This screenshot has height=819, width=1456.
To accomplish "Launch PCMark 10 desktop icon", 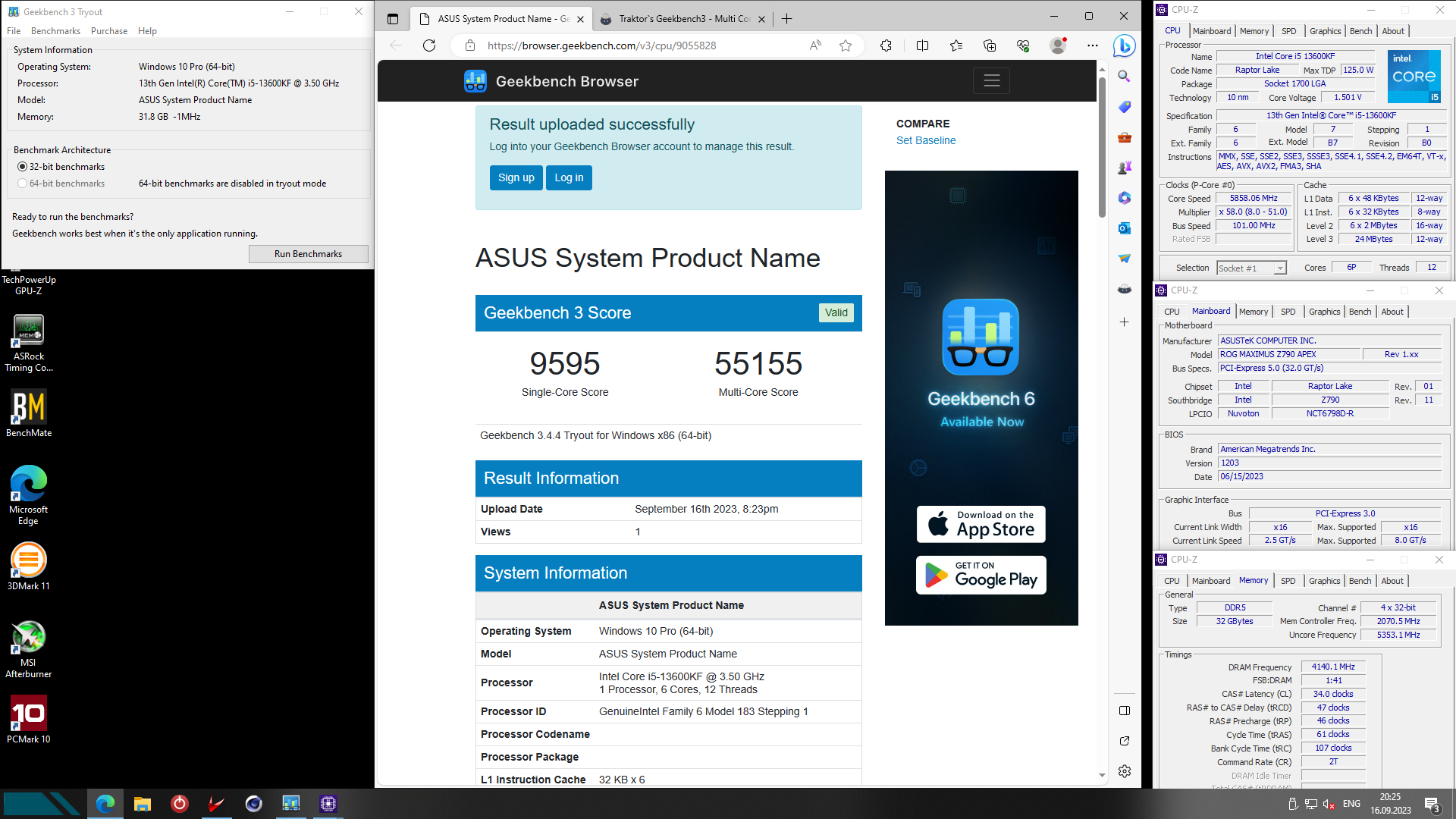I will [x=29, y=719].
